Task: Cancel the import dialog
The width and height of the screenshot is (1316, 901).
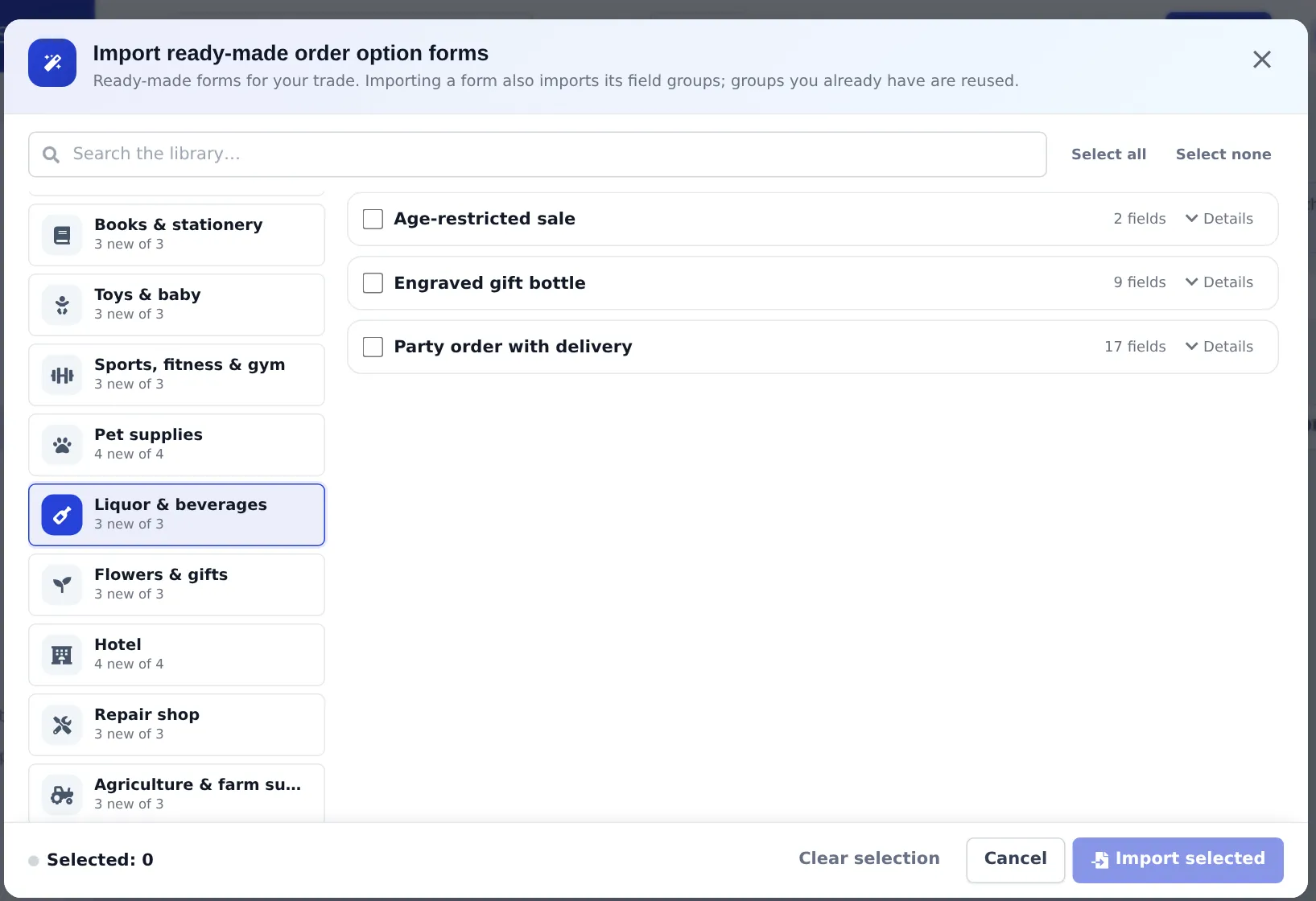Action: 1015,860
